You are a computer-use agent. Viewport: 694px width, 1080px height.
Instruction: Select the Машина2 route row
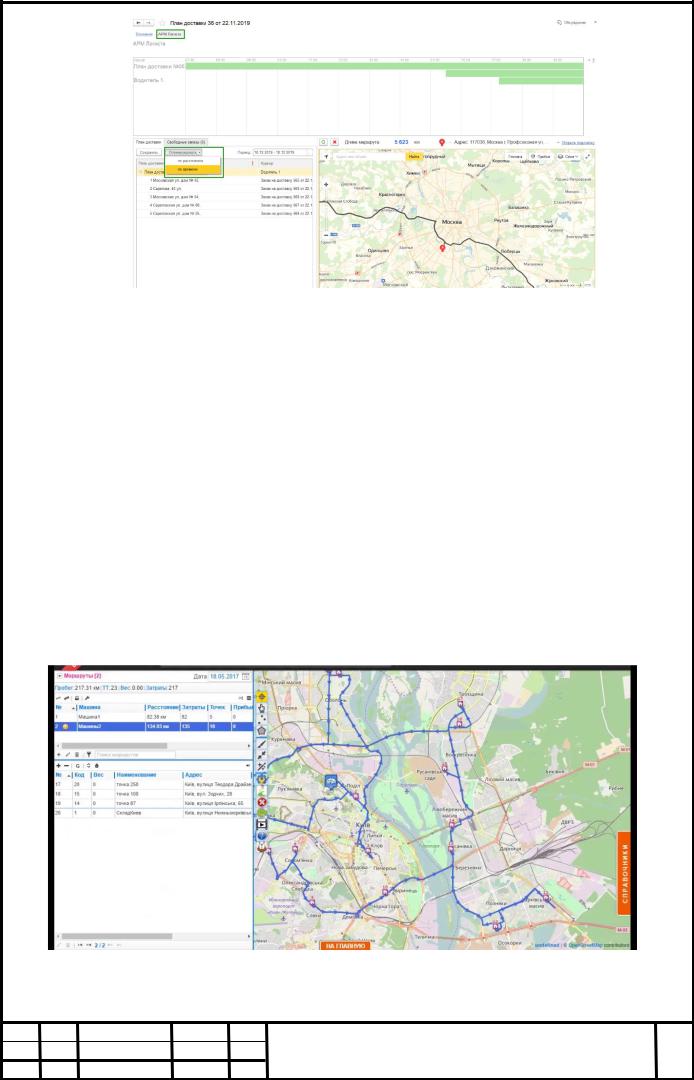(154, 727)
